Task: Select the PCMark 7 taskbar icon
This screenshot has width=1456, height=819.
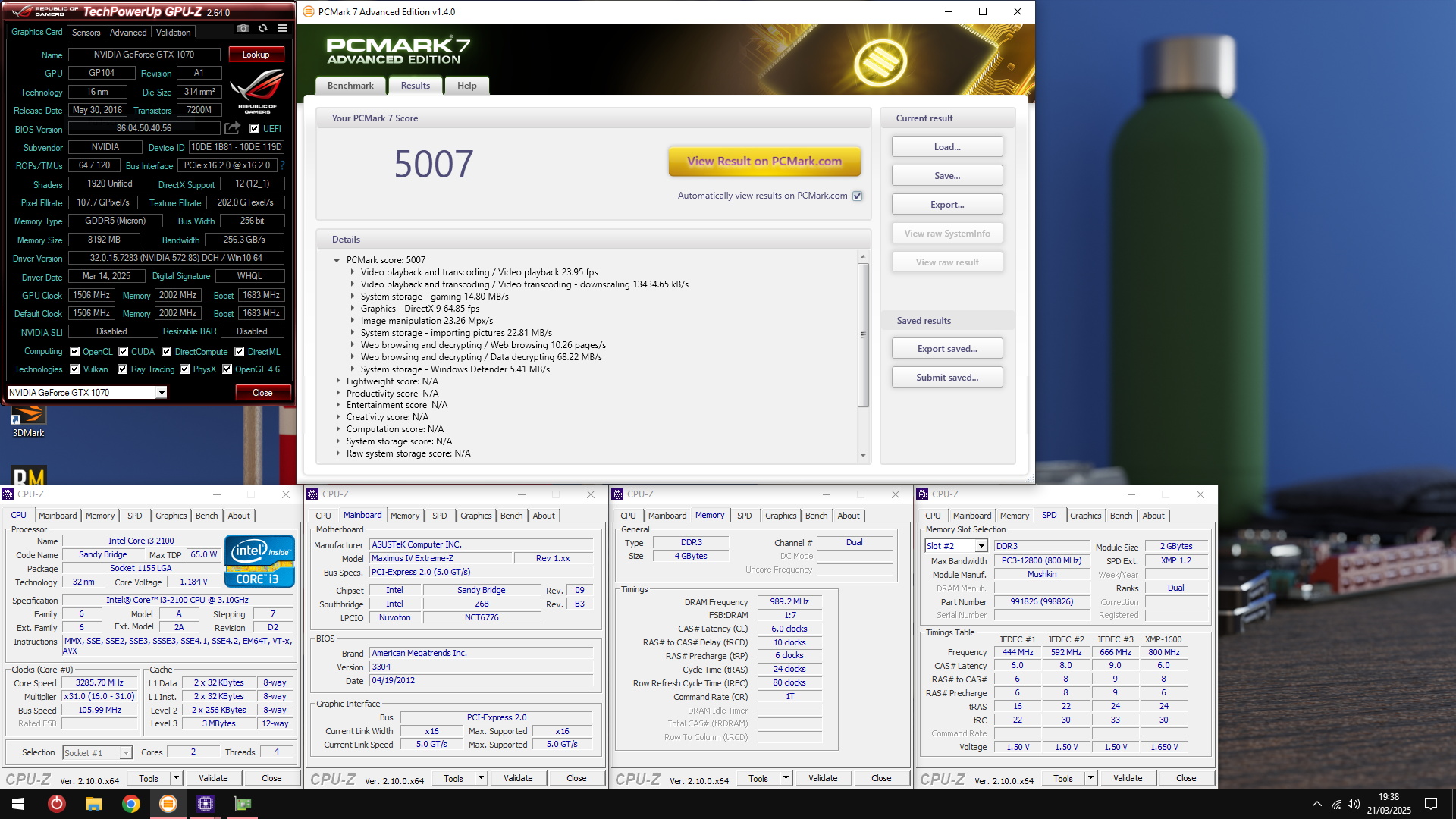Action: (x=168, y=804)
